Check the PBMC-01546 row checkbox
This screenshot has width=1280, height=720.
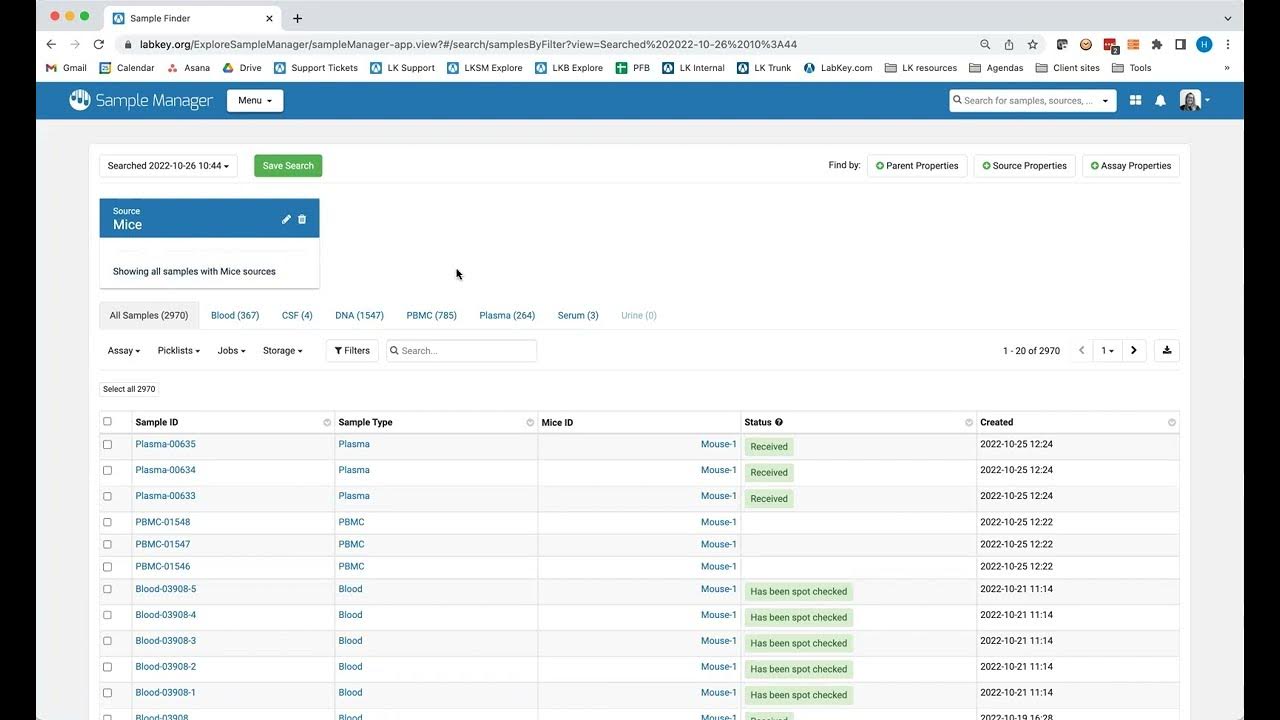coord(108,566)
